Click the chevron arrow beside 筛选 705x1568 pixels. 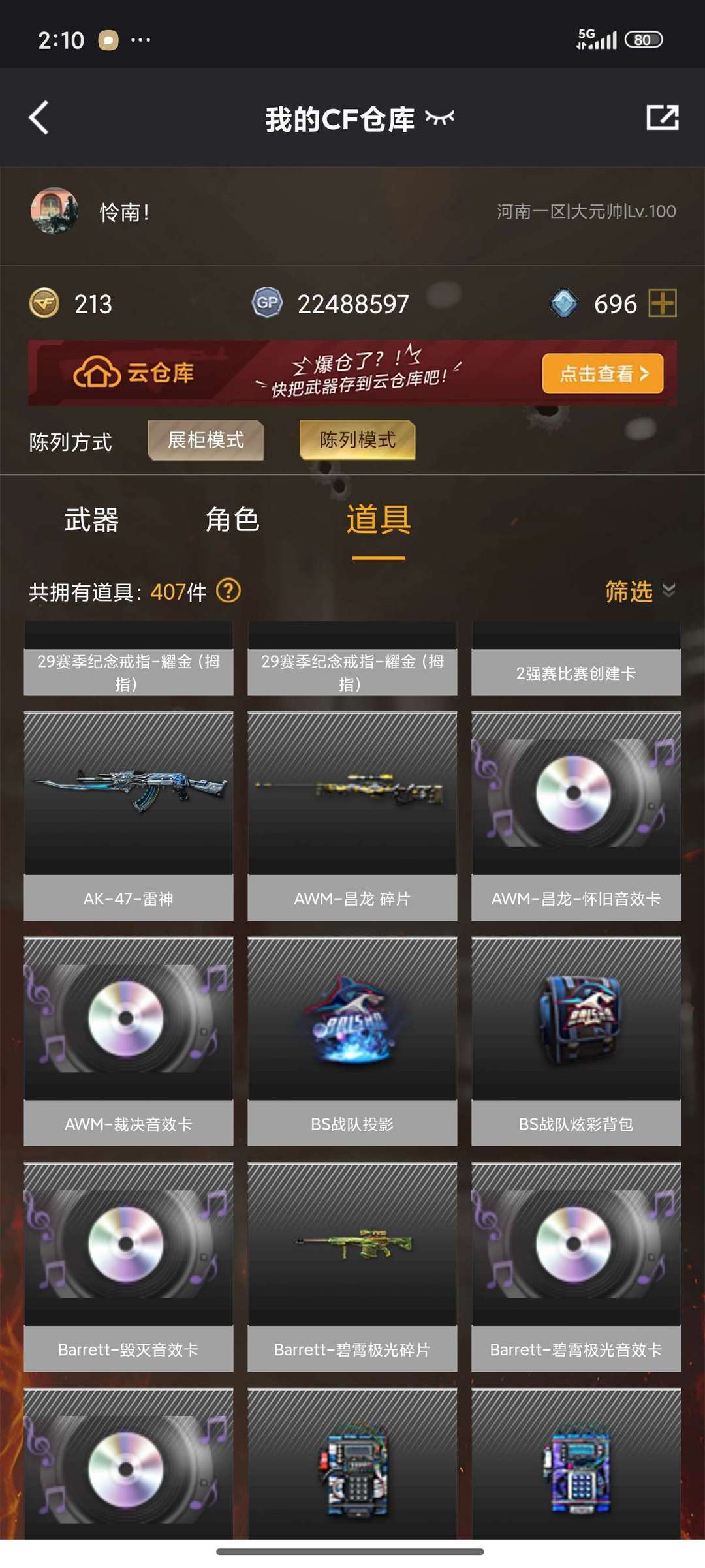[x=668, y=591]
